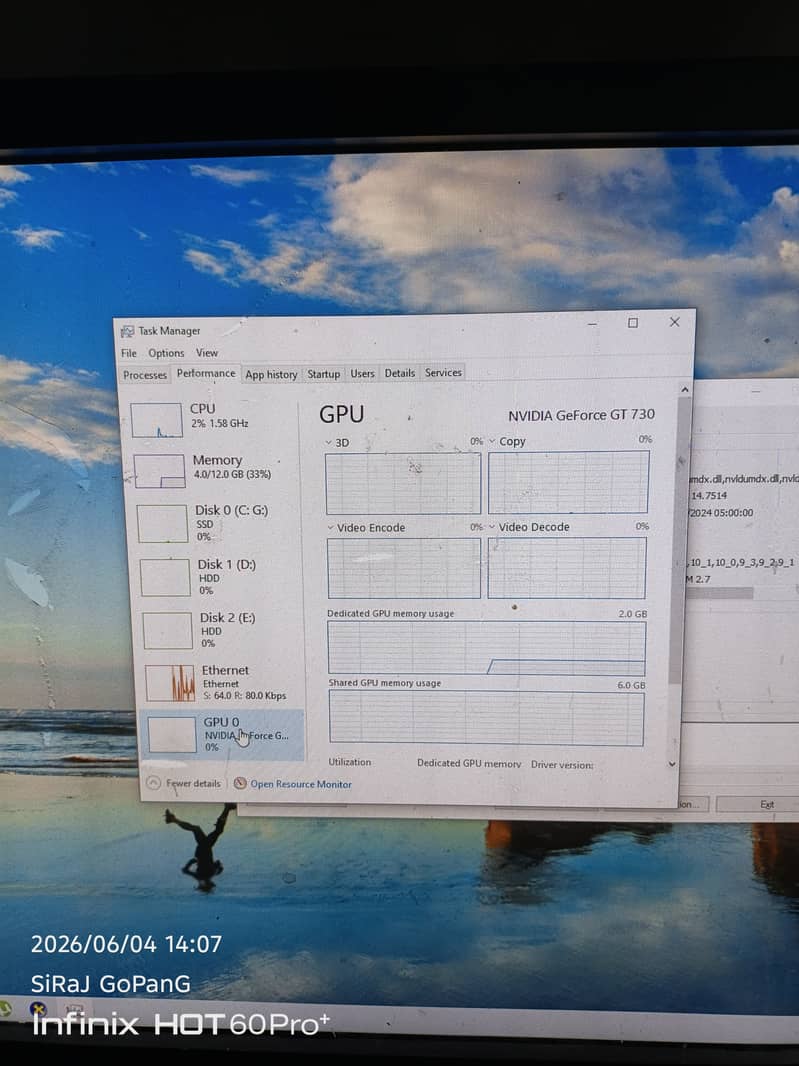Screen dimensions: 799x1066
Task: Click the DirectX diagnostic icon in the taskbar
Action: click(x=38, y=1008)
